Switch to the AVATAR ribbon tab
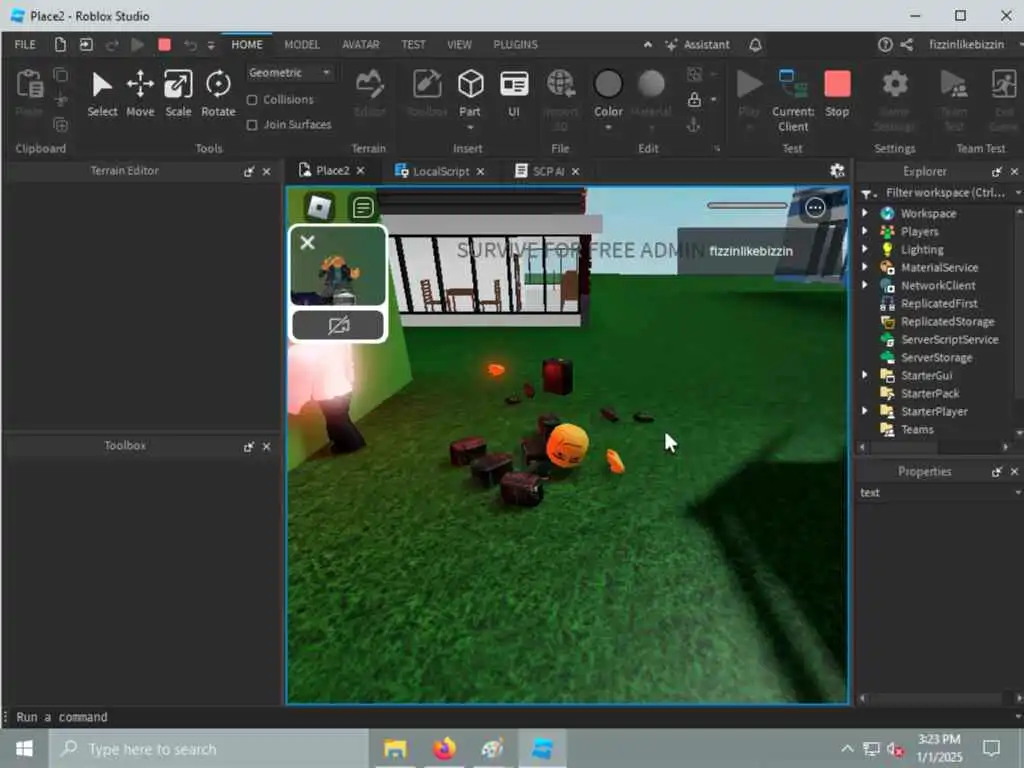Viewport: 1024px width, 768px height. tap(360, 44)
